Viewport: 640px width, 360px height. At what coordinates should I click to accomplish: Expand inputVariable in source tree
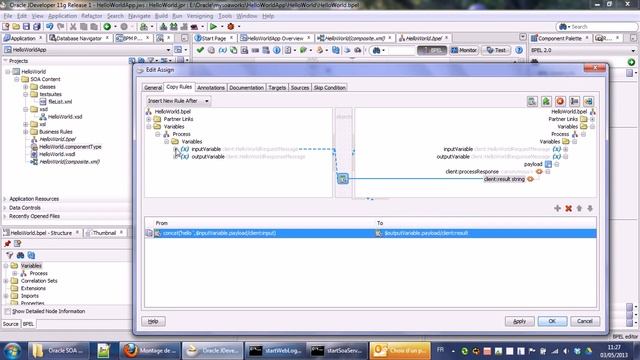pyautogui.click(x=176, y=149)
